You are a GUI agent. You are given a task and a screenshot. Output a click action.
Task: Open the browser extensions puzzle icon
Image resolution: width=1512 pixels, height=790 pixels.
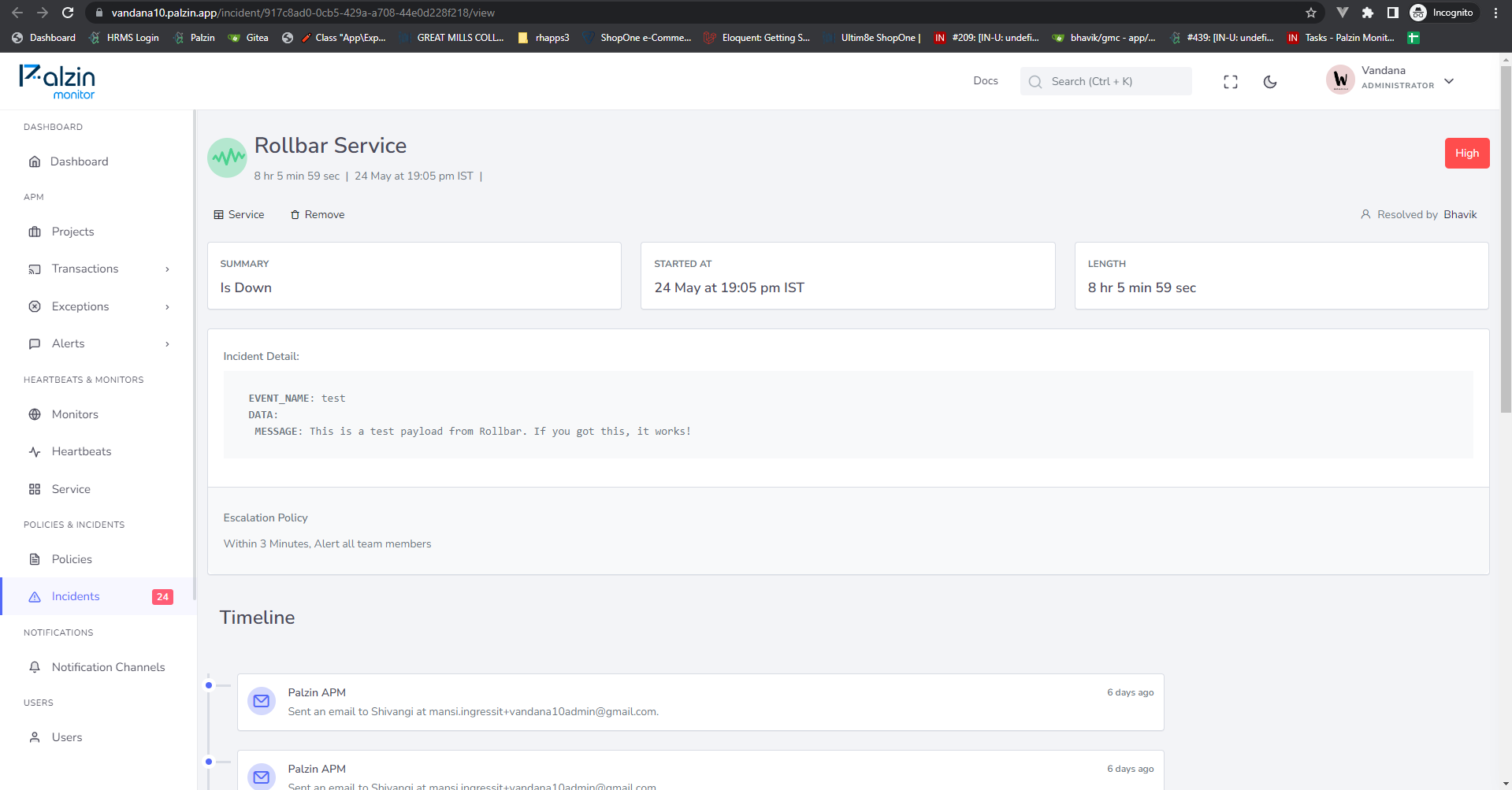click(1368, 13)
